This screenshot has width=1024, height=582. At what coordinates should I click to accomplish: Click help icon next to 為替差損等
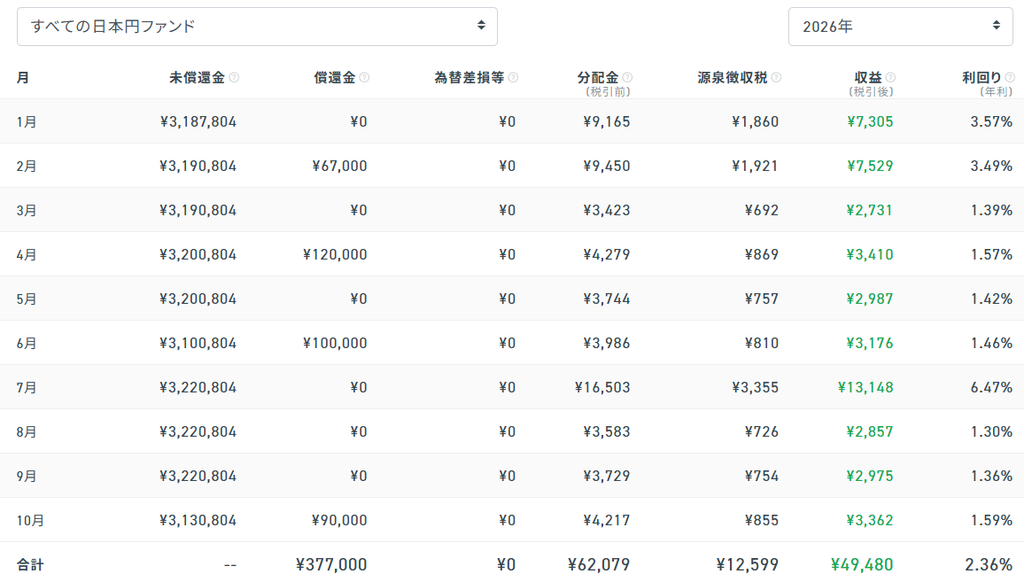coord(513,78)
